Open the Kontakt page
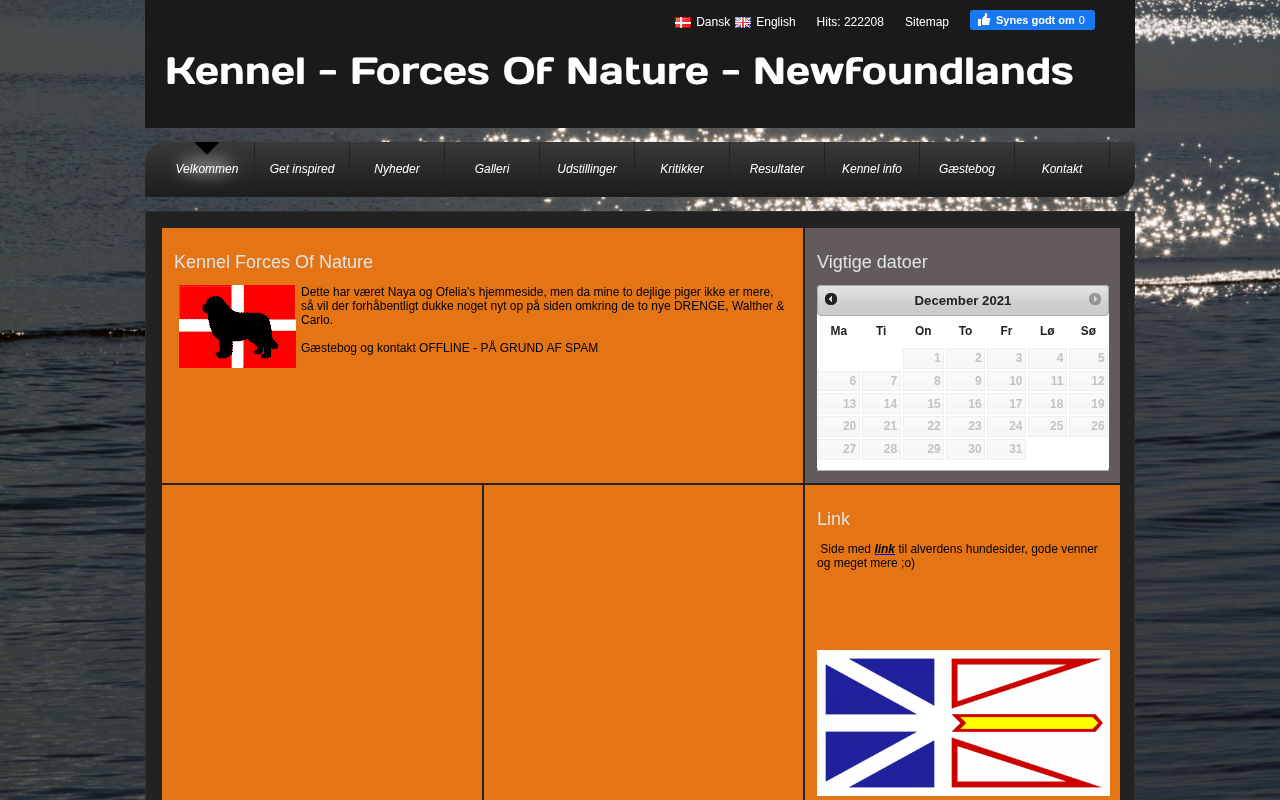 (1062, 169)
